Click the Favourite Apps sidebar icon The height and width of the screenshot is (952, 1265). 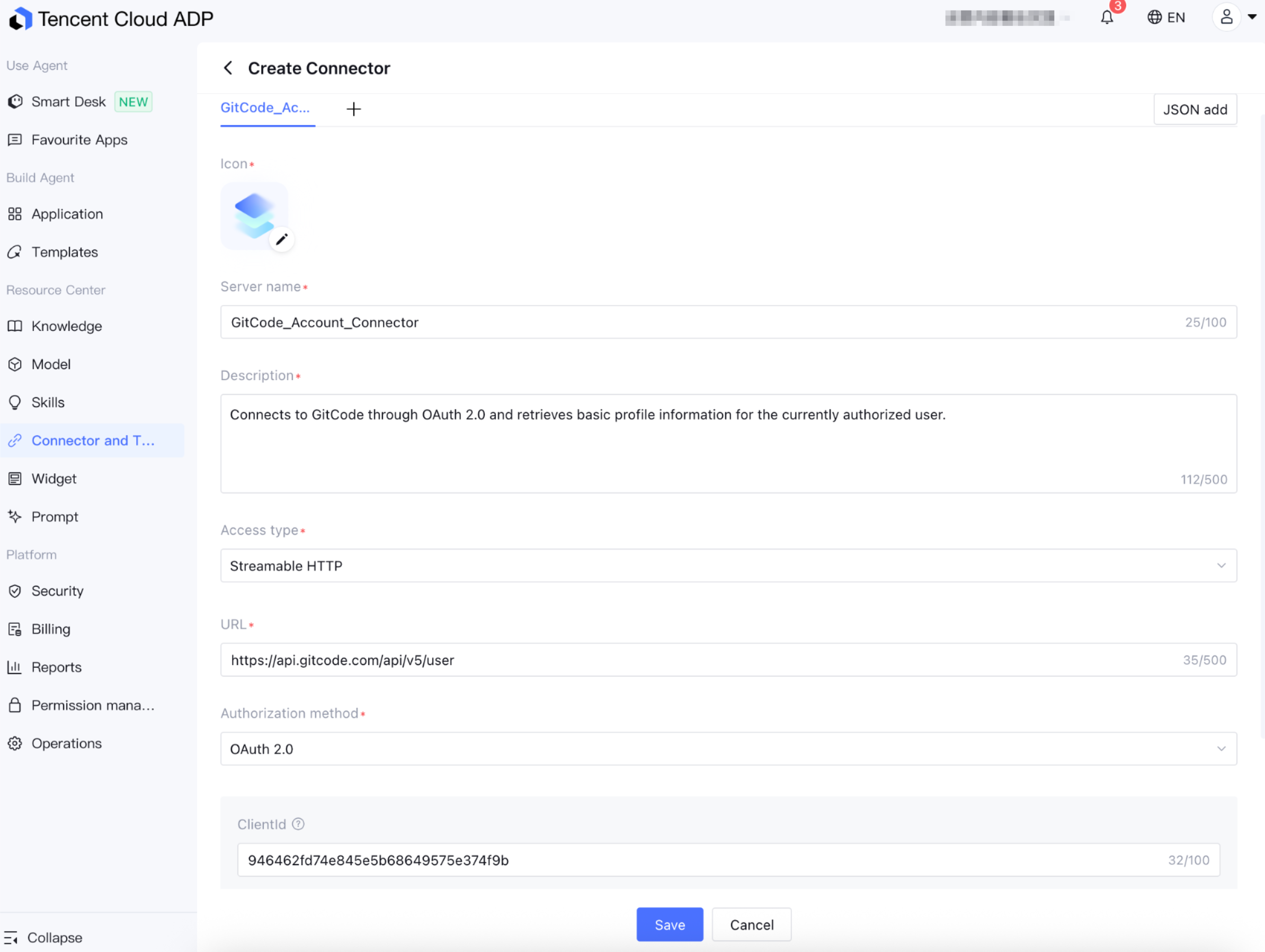[x=15, y=139]
